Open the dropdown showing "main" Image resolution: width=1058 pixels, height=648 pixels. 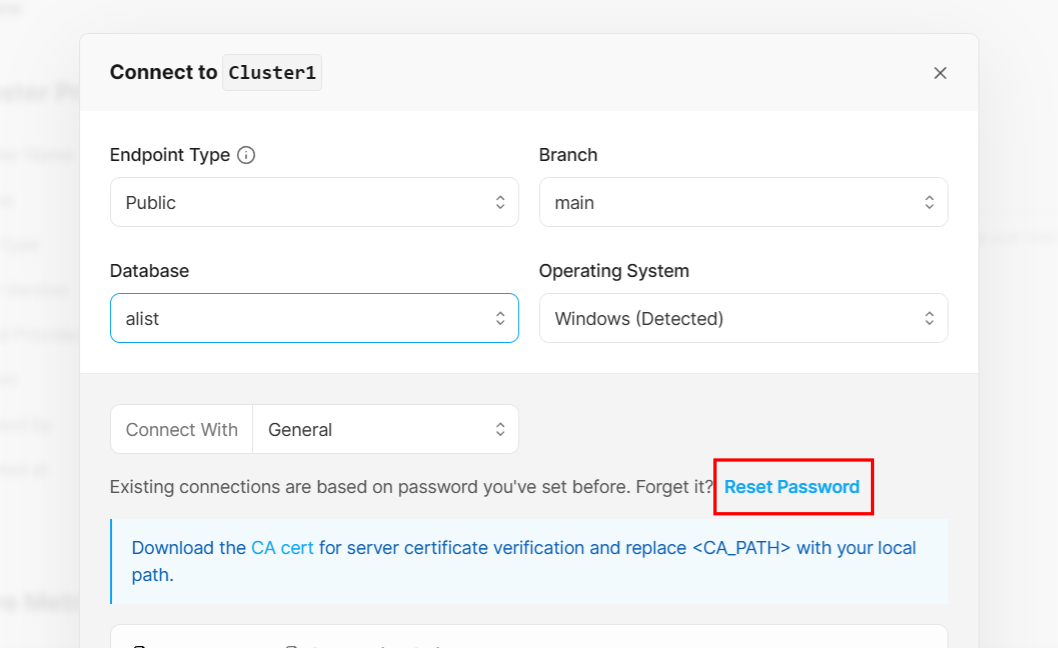click(730, 202)
